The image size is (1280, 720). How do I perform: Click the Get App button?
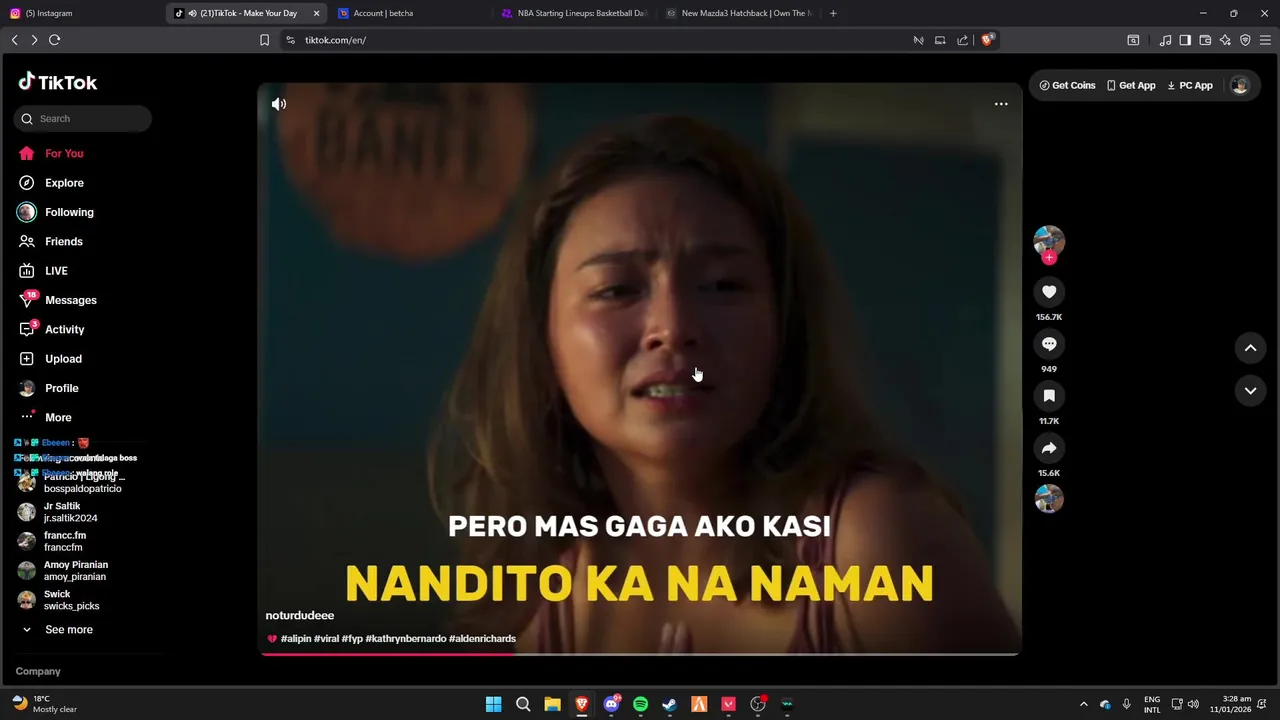[x=1131, y=86]
